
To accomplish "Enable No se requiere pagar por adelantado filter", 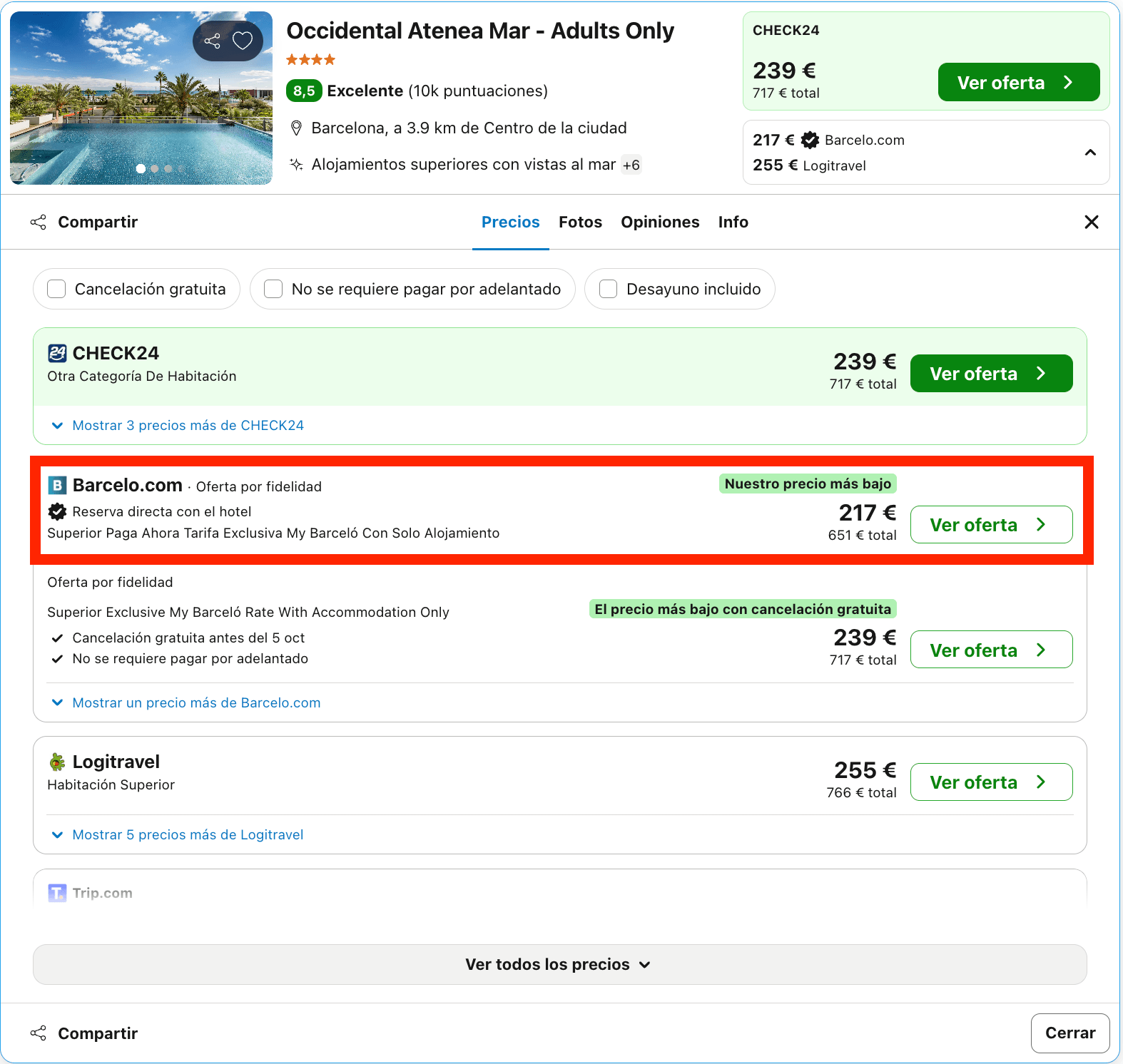I will (x=273, y=289).
